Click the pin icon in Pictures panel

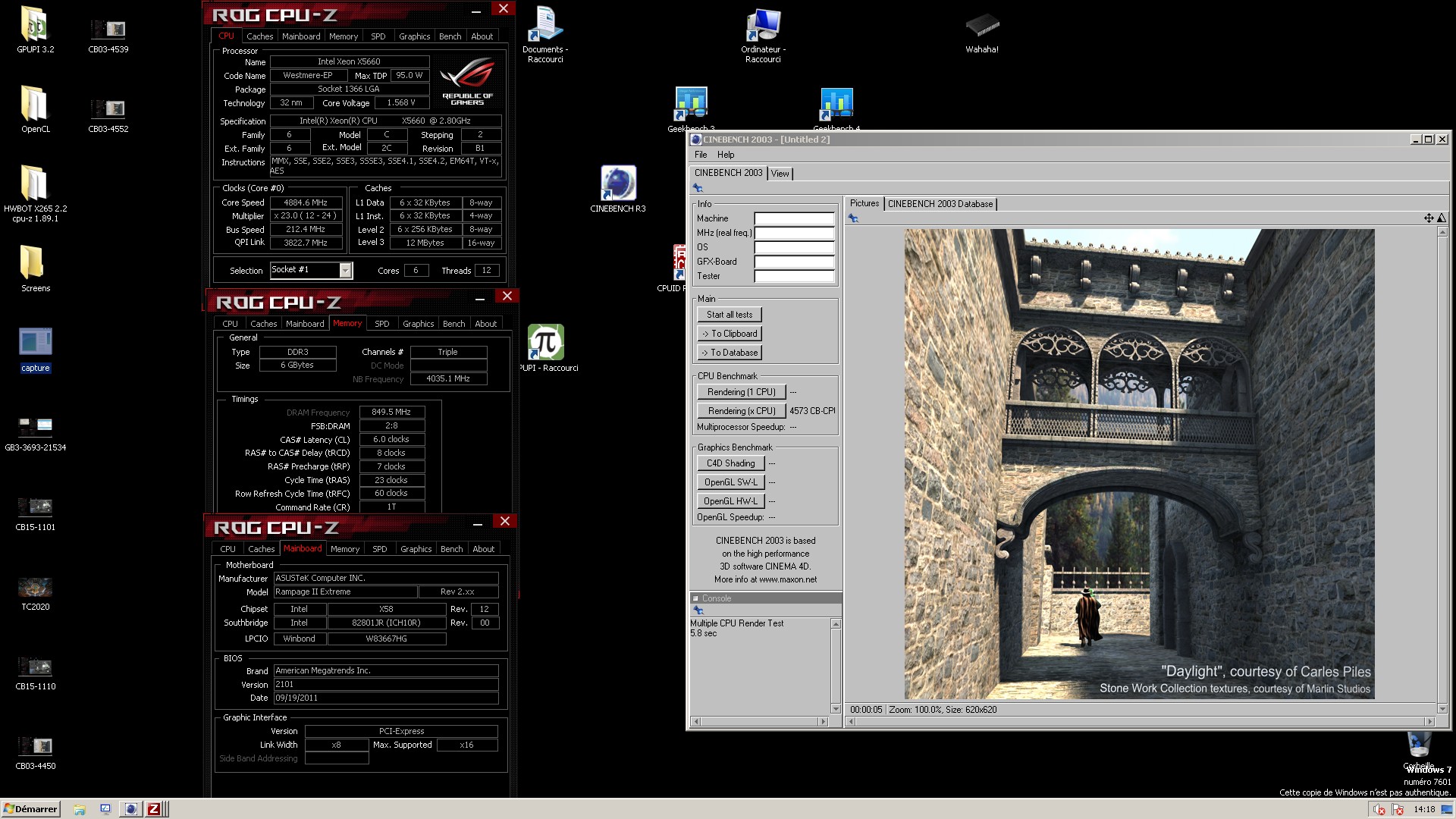point(853,218)
